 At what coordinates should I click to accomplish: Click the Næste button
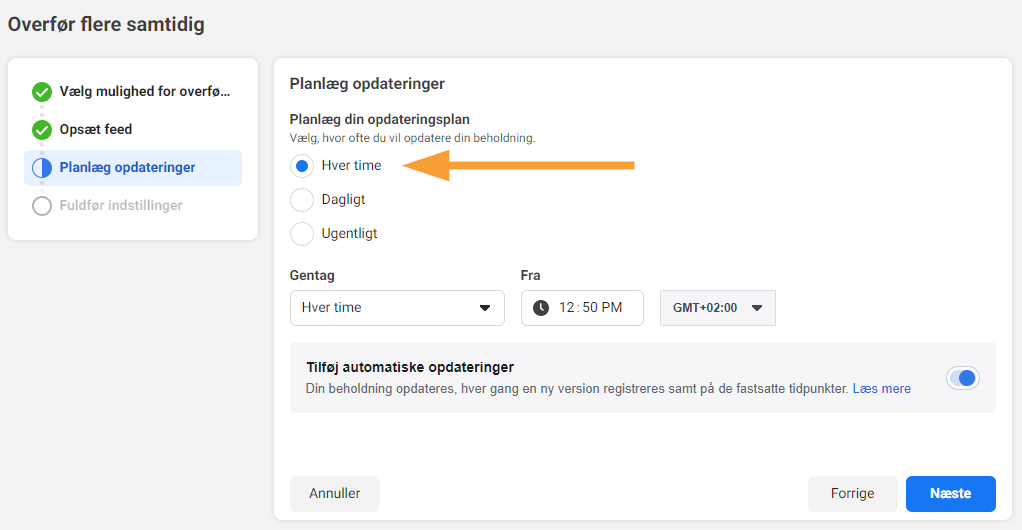pyautogui.click(x=950, y=493)
